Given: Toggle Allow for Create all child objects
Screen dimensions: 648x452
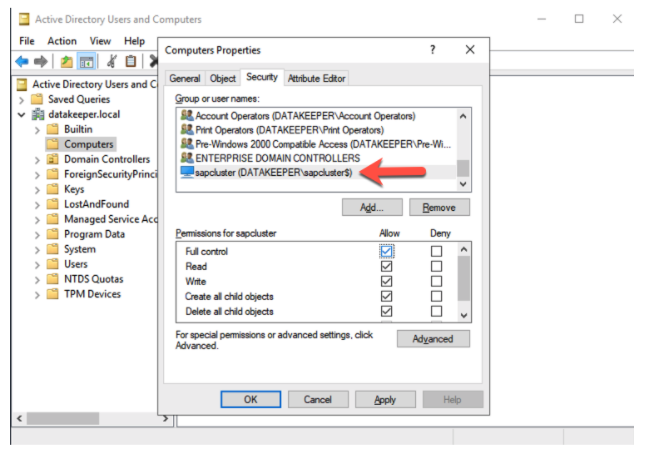Looking at the screenshot, I should tap(386, 296).
